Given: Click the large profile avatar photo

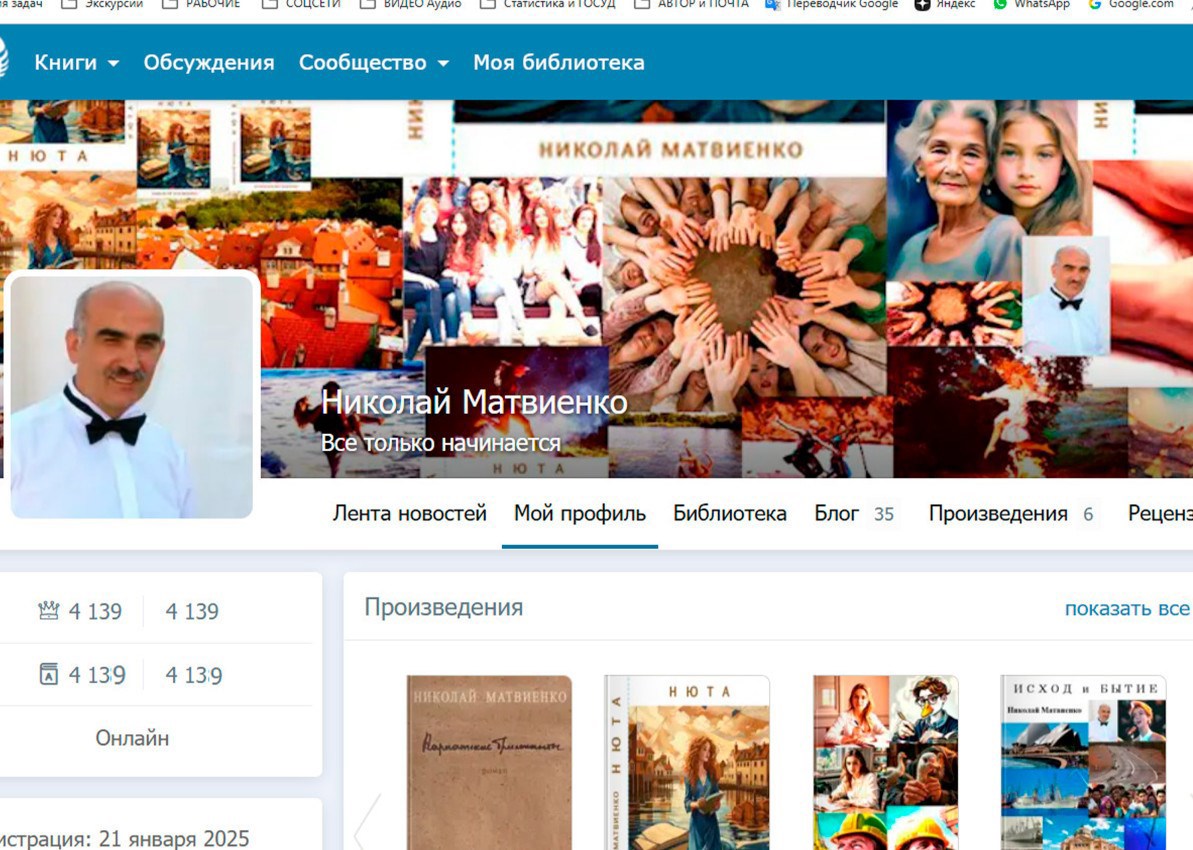Looking at the screenshot, I should pos(132,396).
